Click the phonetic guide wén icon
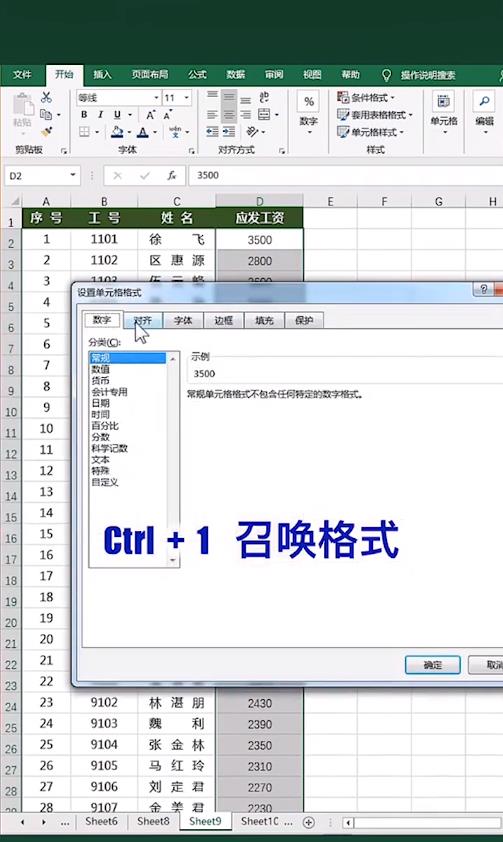The image size is (503, 842). 175,132
